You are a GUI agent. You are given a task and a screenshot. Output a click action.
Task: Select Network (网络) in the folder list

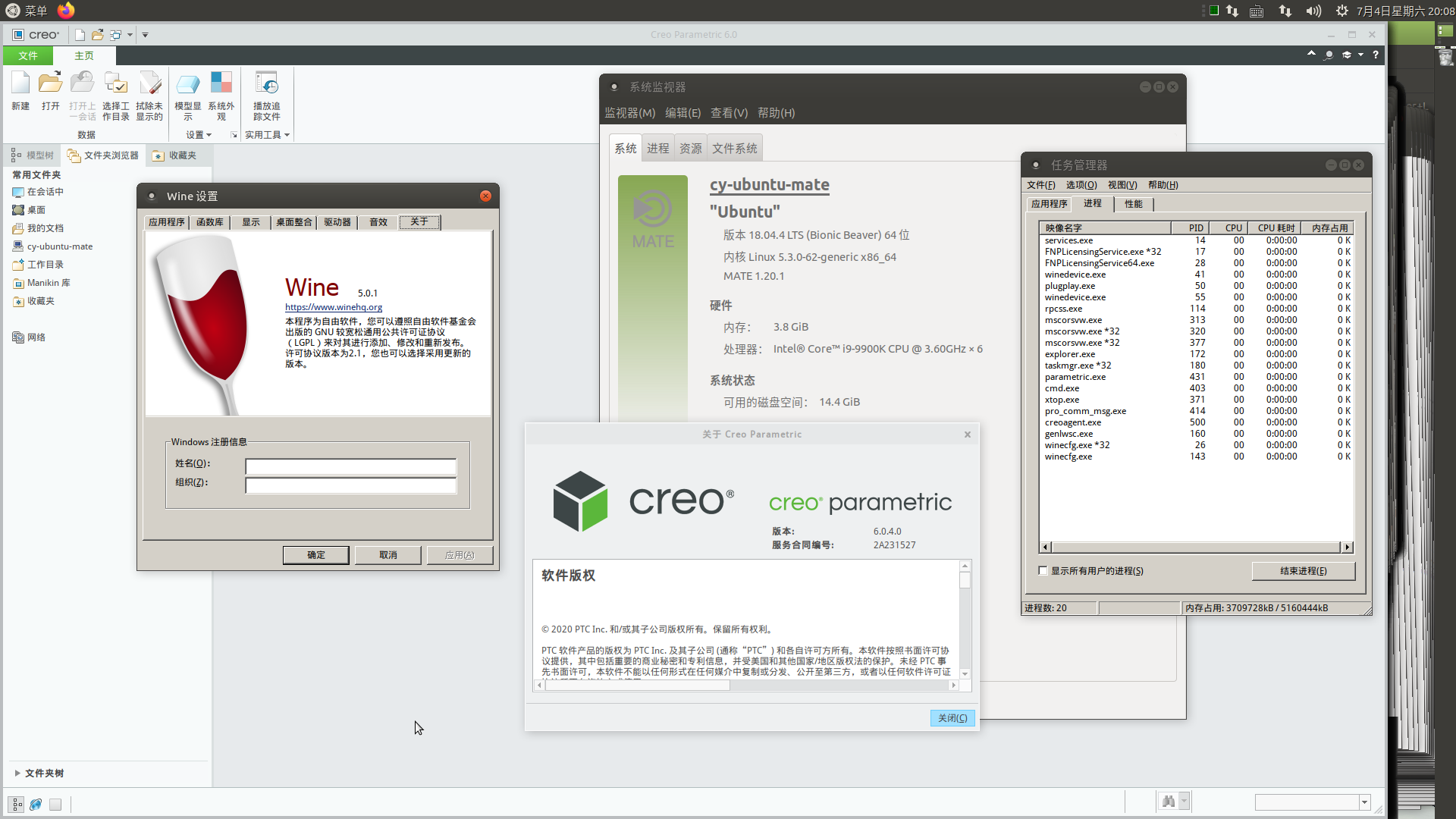pos(36,337)
